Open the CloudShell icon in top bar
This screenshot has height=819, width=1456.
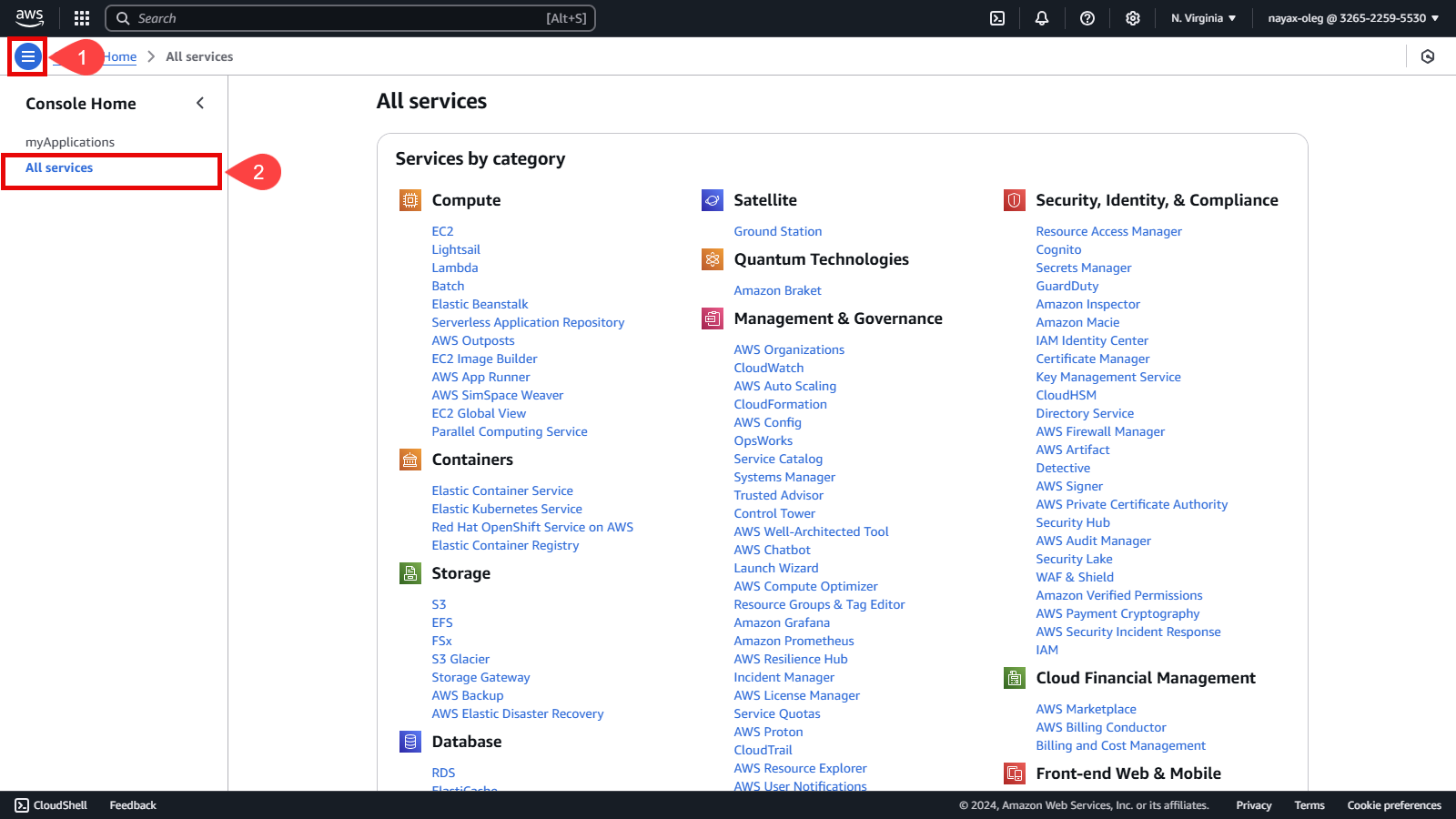[x=997, y=18]
